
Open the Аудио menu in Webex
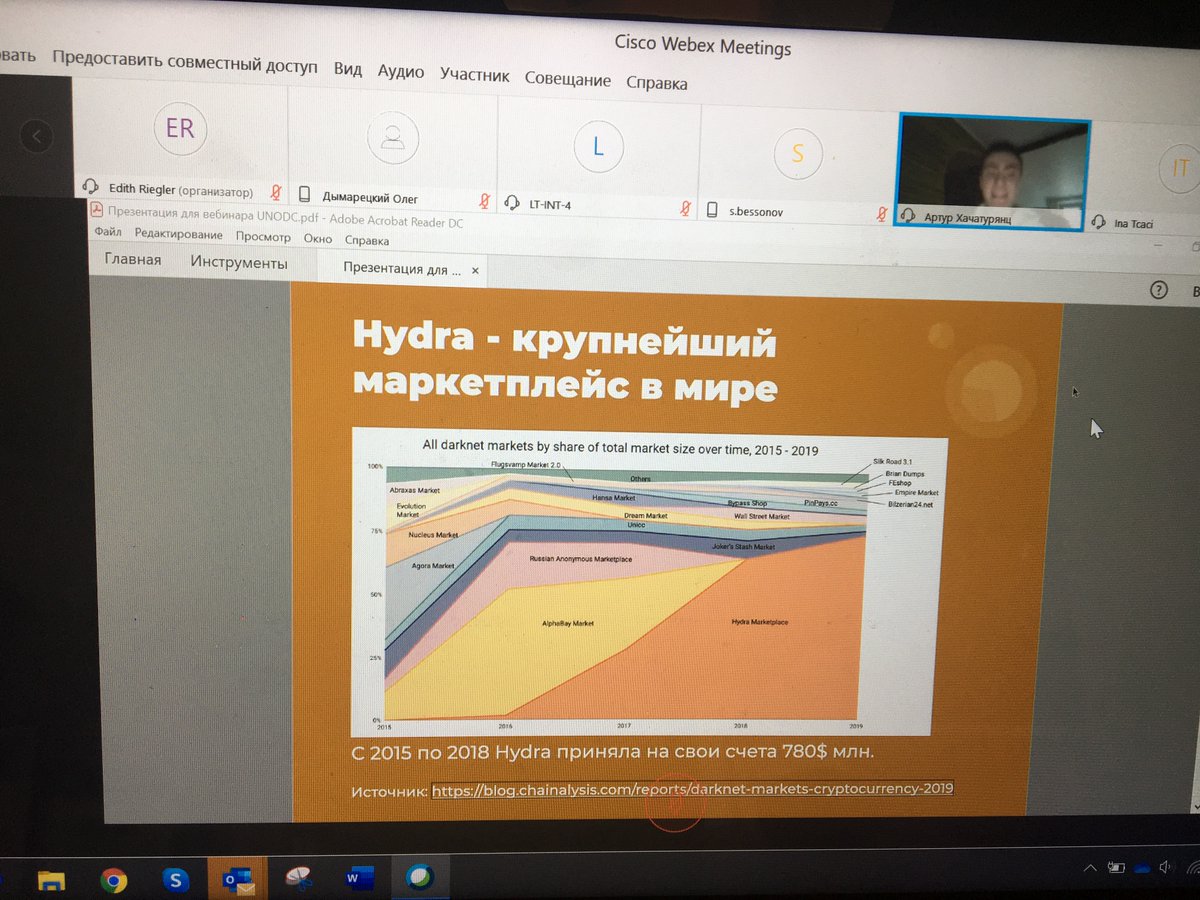click(x=401, y=72)
